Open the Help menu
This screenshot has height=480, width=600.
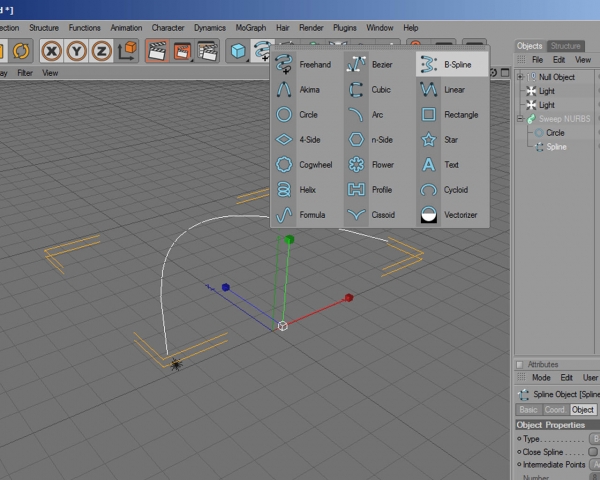point(411,28)
